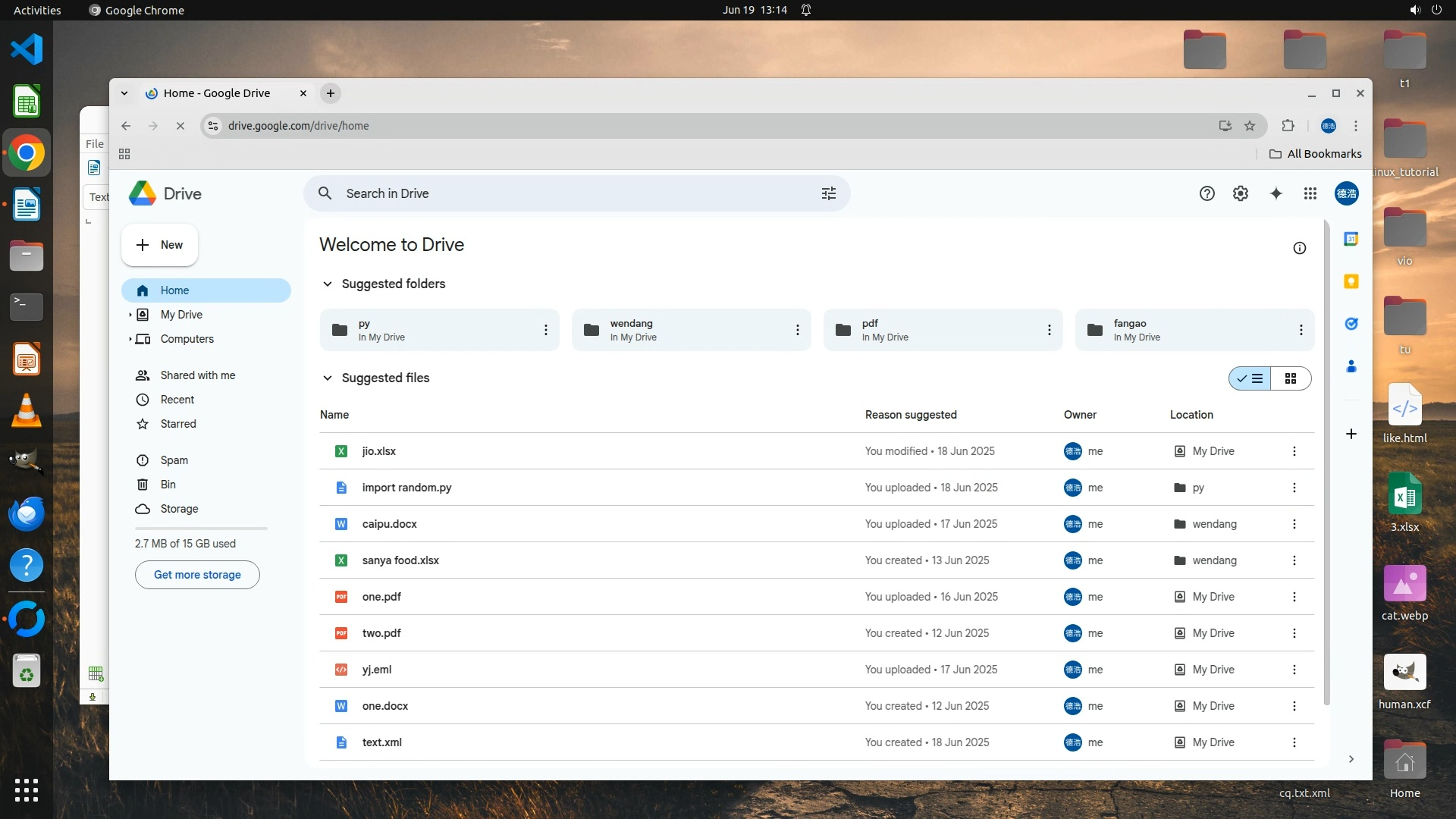Open Google Tasks in side panel
The width and height of the screenshot is (1456, 819).
pyautogui.click(x=1351, y=324)
